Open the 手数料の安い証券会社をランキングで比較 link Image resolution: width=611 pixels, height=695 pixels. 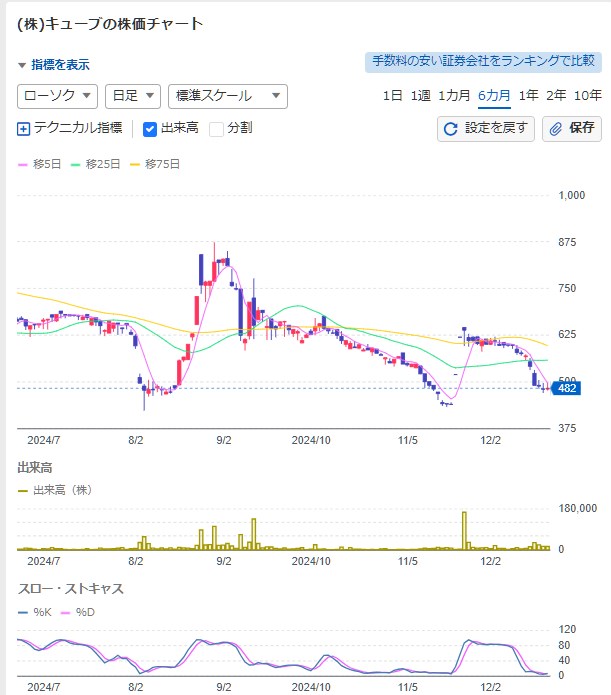(483, 61)
